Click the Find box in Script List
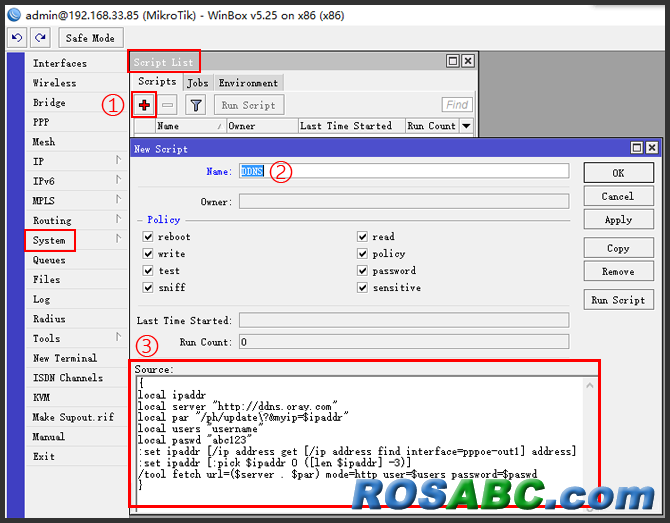 (457, 105)
